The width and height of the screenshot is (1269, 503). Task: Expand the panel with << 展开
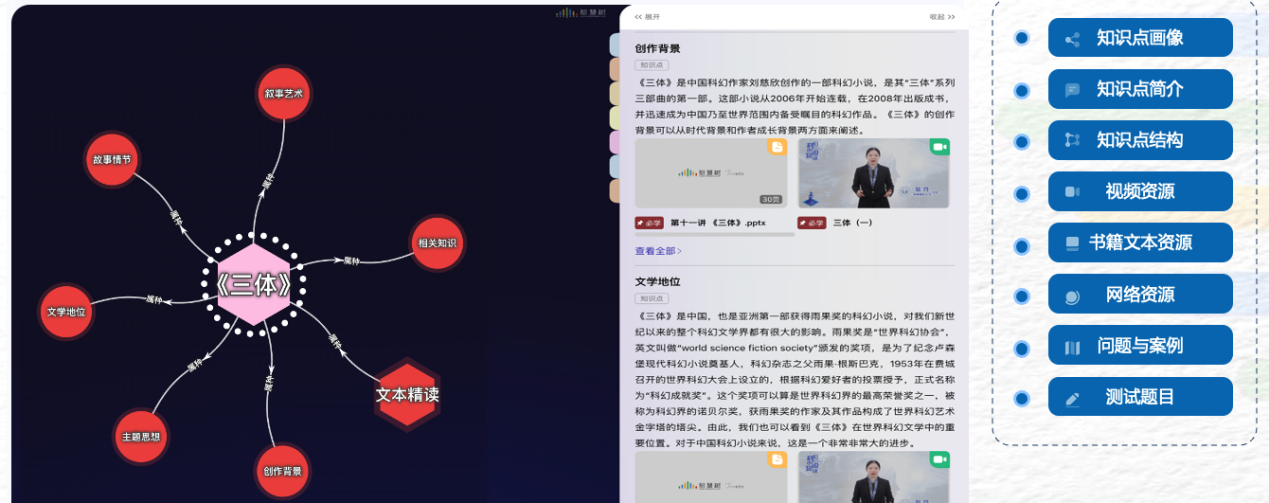click(647, 17)
